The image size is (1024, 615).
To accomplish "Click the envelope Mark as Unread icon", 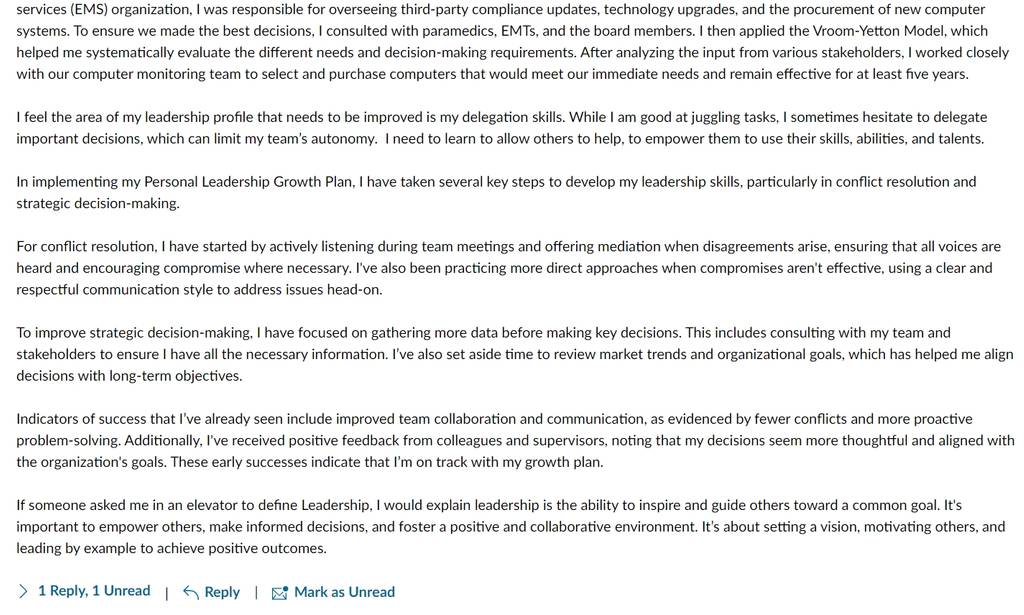I will [x=280, y=593].
